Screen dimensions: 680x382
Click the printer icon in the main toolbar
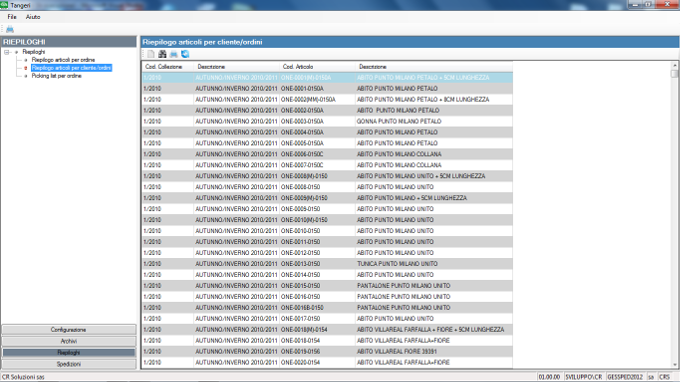(10, 29)
